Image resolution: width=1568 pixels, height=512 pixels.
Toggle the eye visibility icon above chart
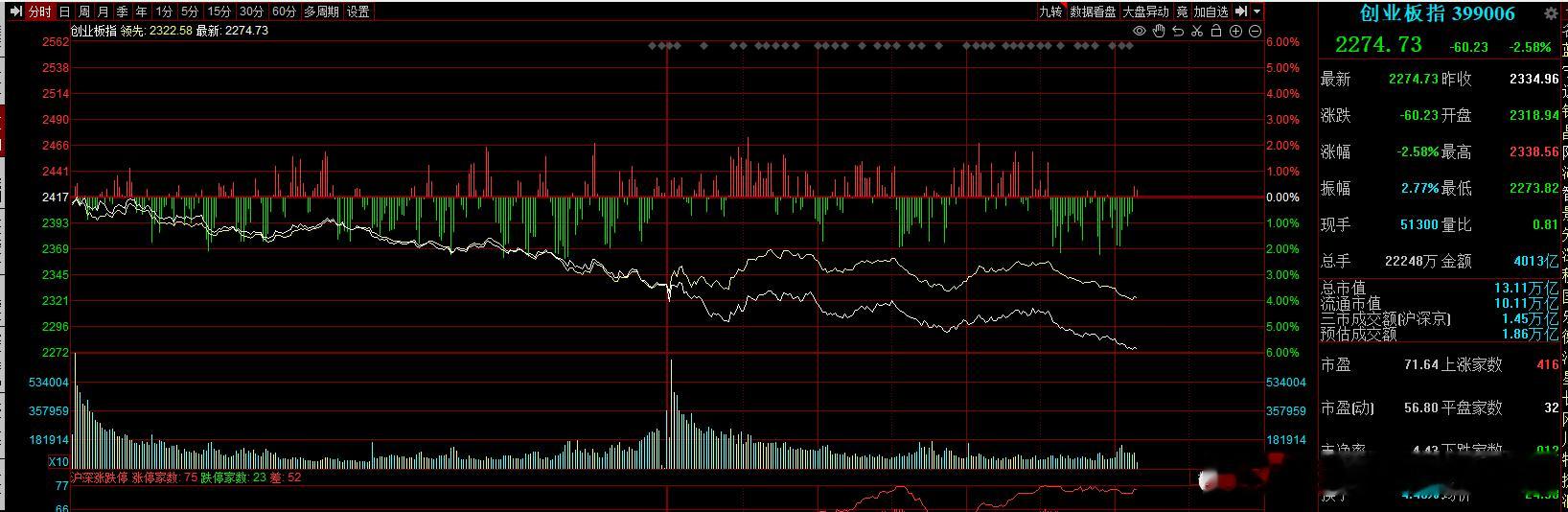1140,31
